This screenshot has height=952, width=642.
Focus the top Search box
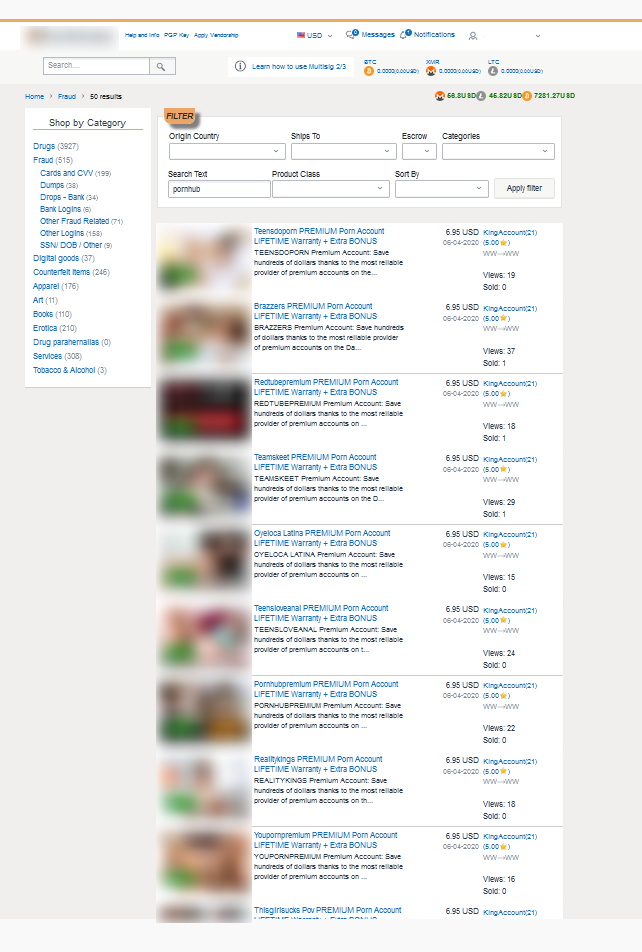pyautogui.click(x=97, y=66)
